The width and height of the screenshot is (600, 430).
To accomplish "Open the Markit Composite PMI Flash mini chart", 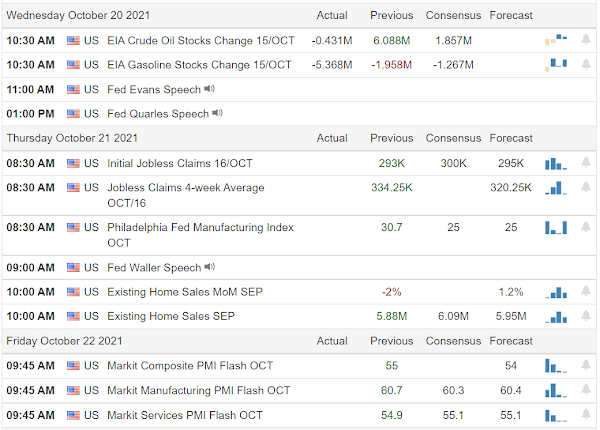I will tap(555, 366).
